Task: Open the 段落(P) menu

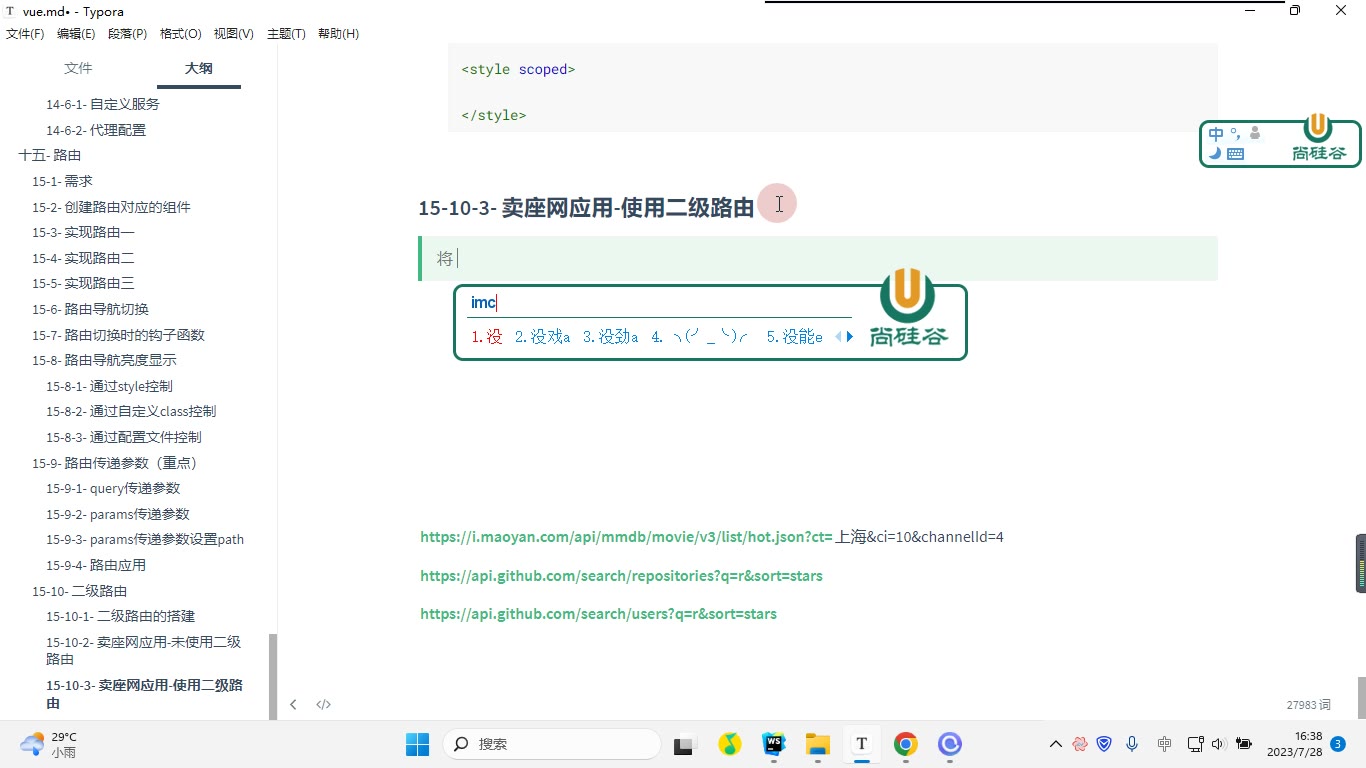Action: pos(127,34)
